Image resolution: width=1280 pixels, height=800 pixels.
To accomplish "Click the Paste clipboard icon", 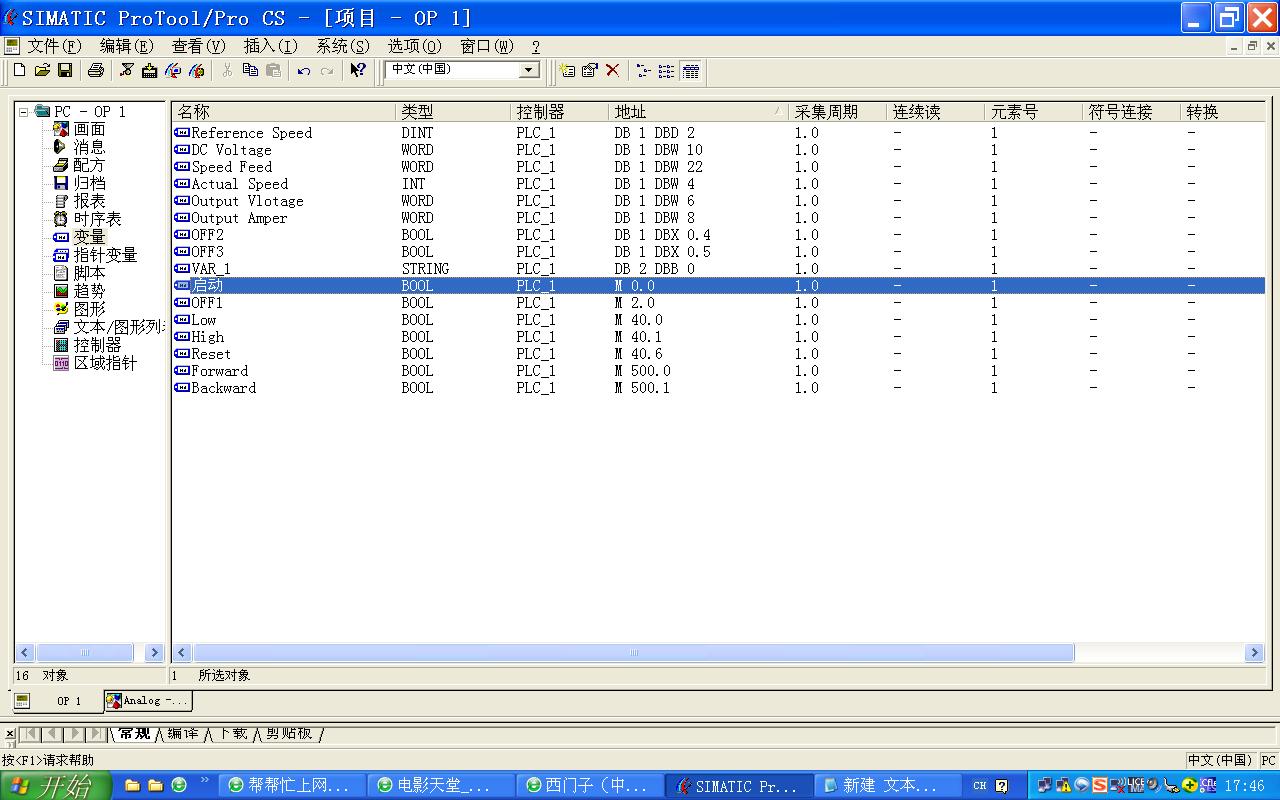I will click(273, 70).
